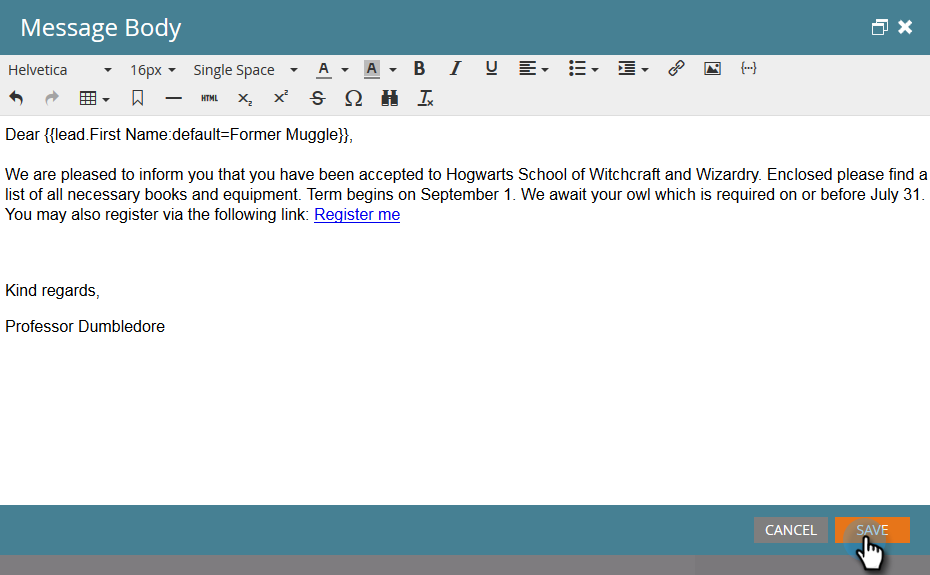The height and width of the screenshot is (575, 930).
Task: Insert a hyperlink with the link icon
Action: pos(676,69)
